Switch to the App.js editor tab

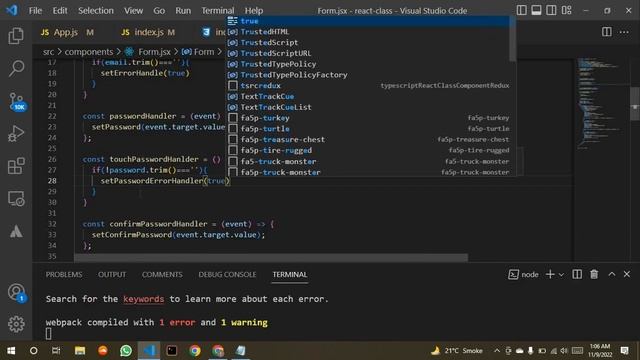pyautogui.click(x=67, y=32)
